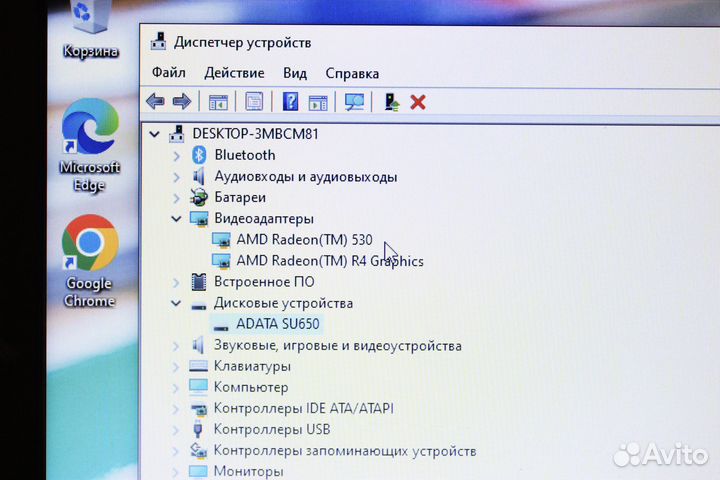Click the Bluetooth category icon

[x=199, y=155]
